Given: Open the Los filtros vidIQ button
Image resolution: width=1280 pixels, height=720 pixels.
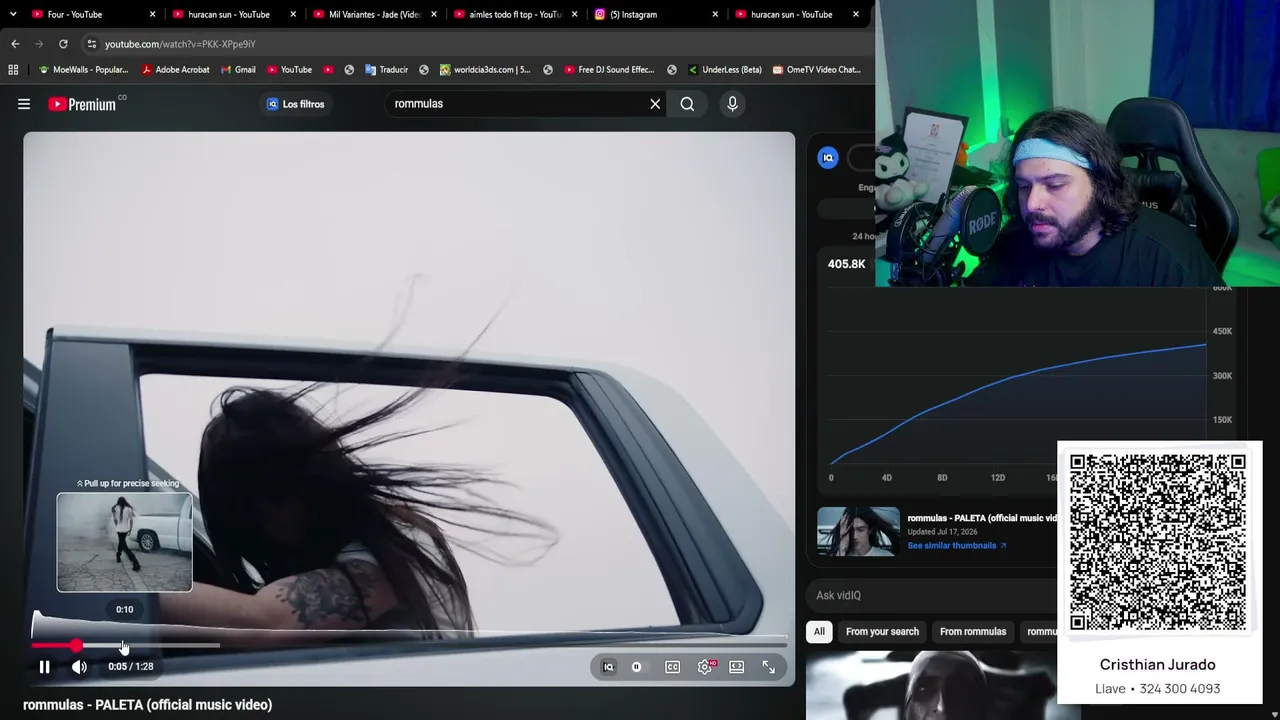Looking at the screenshot, I should coord(295,104).
